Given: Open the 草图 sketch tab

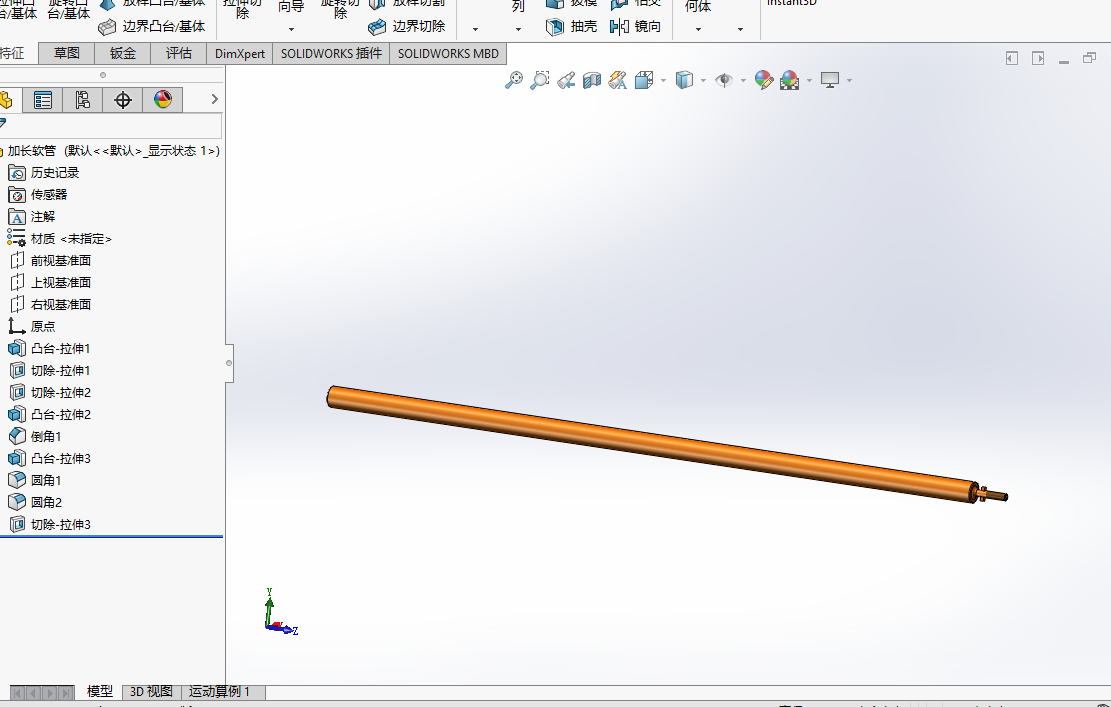Looking at the screenshot, I should point(67,53).
